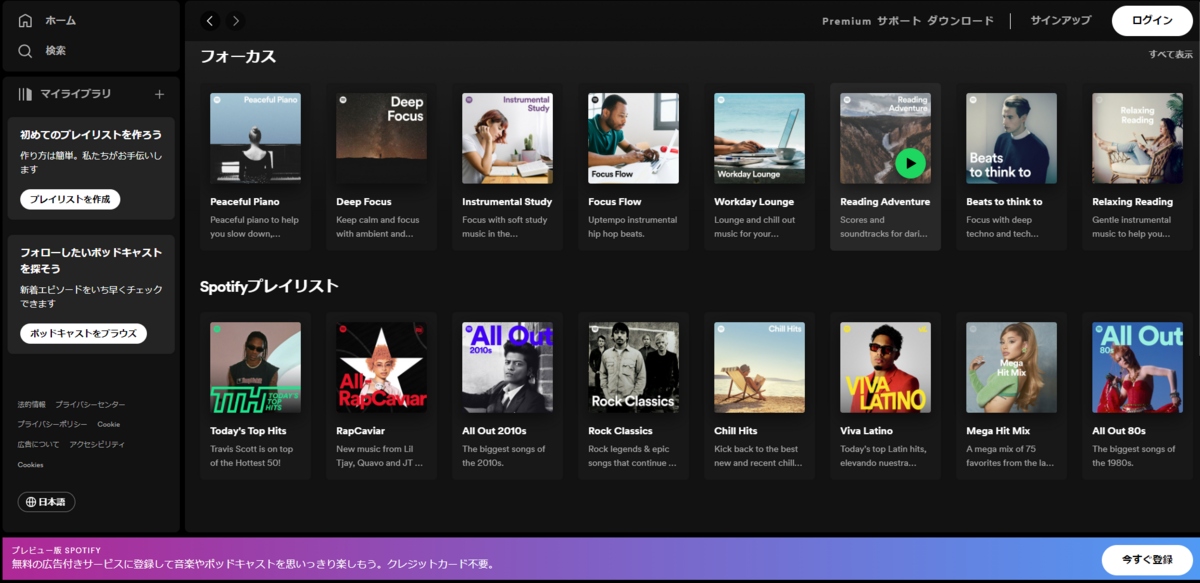This screenshot has height=583, width=1200.
Task: Click 'The biggest songs of the 1980s.' description
Action: [1134, 456]
